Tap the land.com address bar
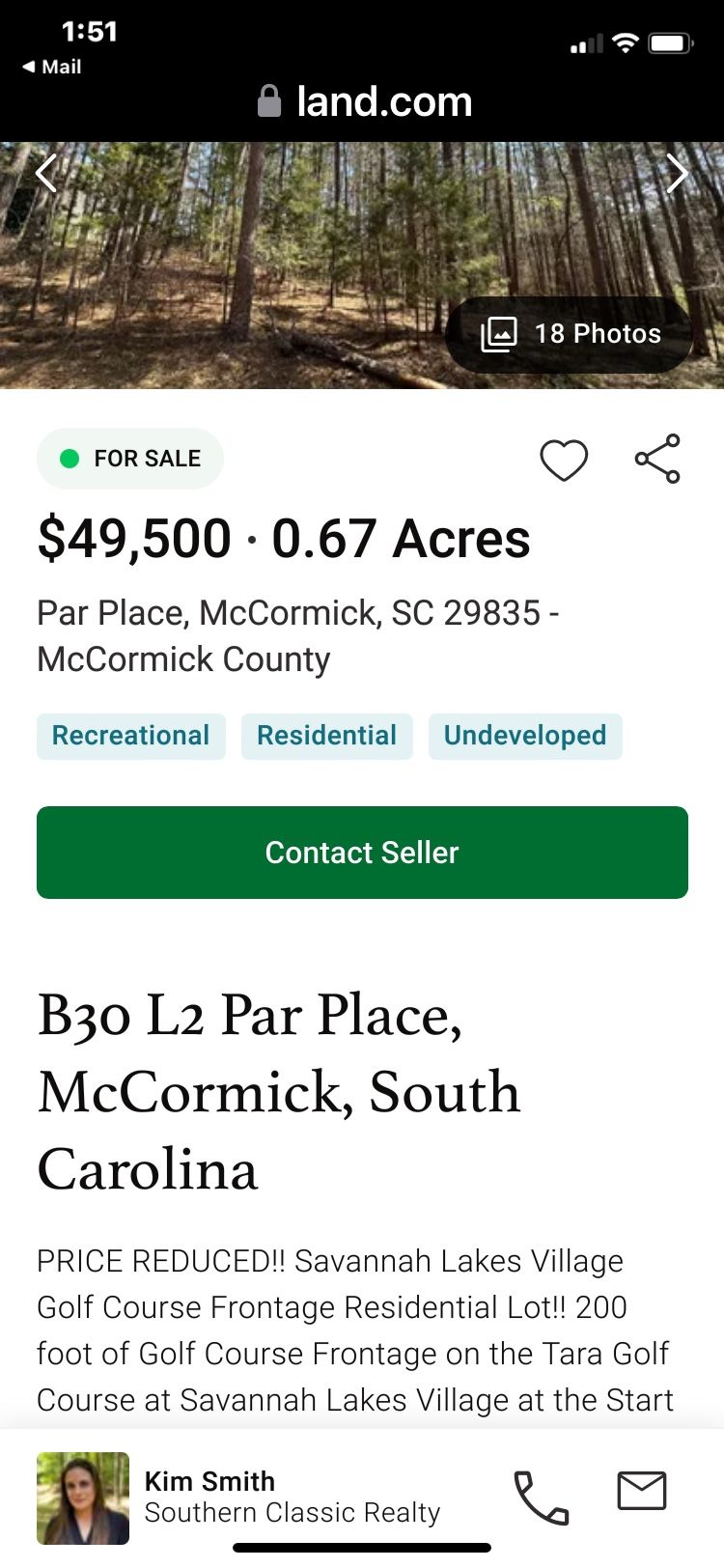The width and height of the screenshot is (724, 1568). (384, 101)
